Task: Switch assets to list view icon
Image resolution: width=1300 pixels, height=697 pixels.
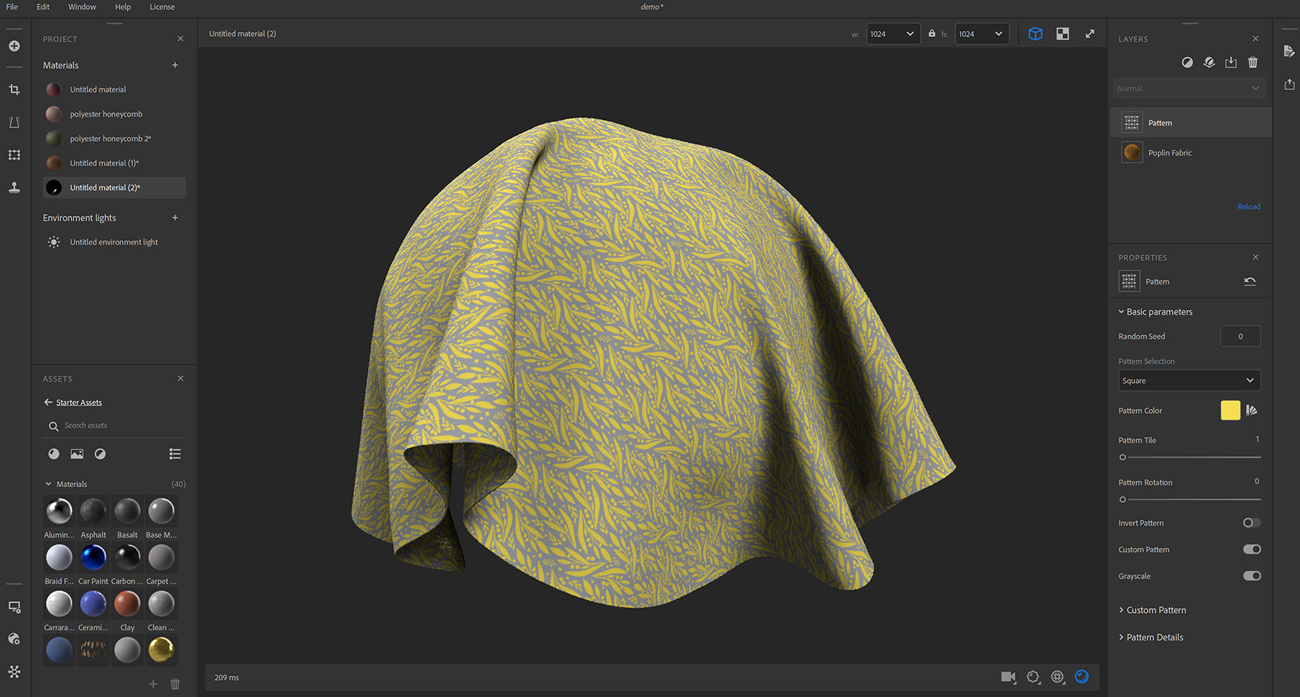Action: [x=175, y=454]
